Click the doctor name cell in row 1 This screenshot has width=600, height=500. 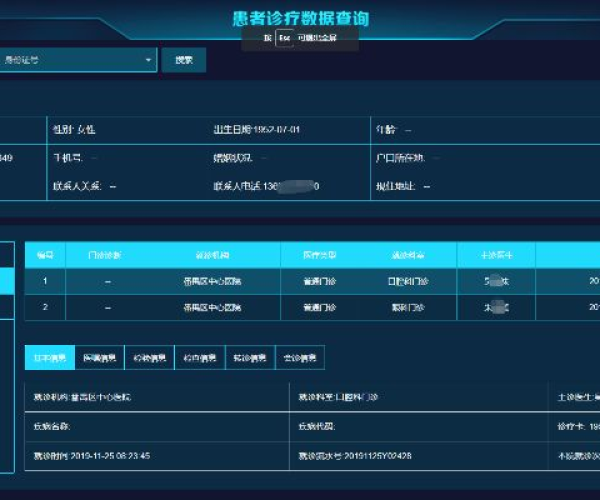click(x=496, y=282)
